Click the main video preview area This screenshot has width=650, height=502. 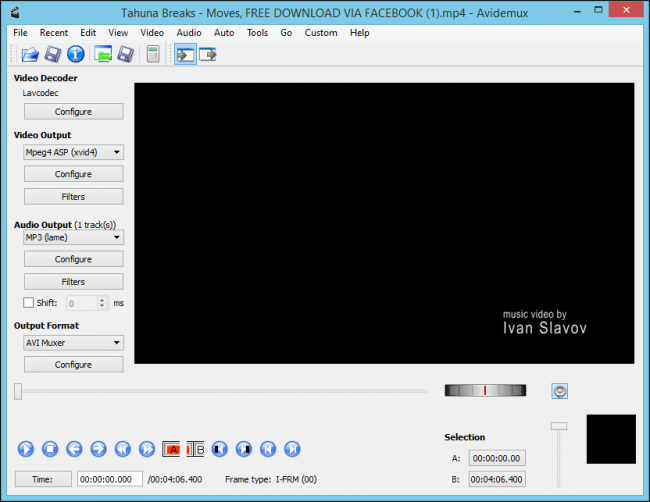click(x=384, y=223)
